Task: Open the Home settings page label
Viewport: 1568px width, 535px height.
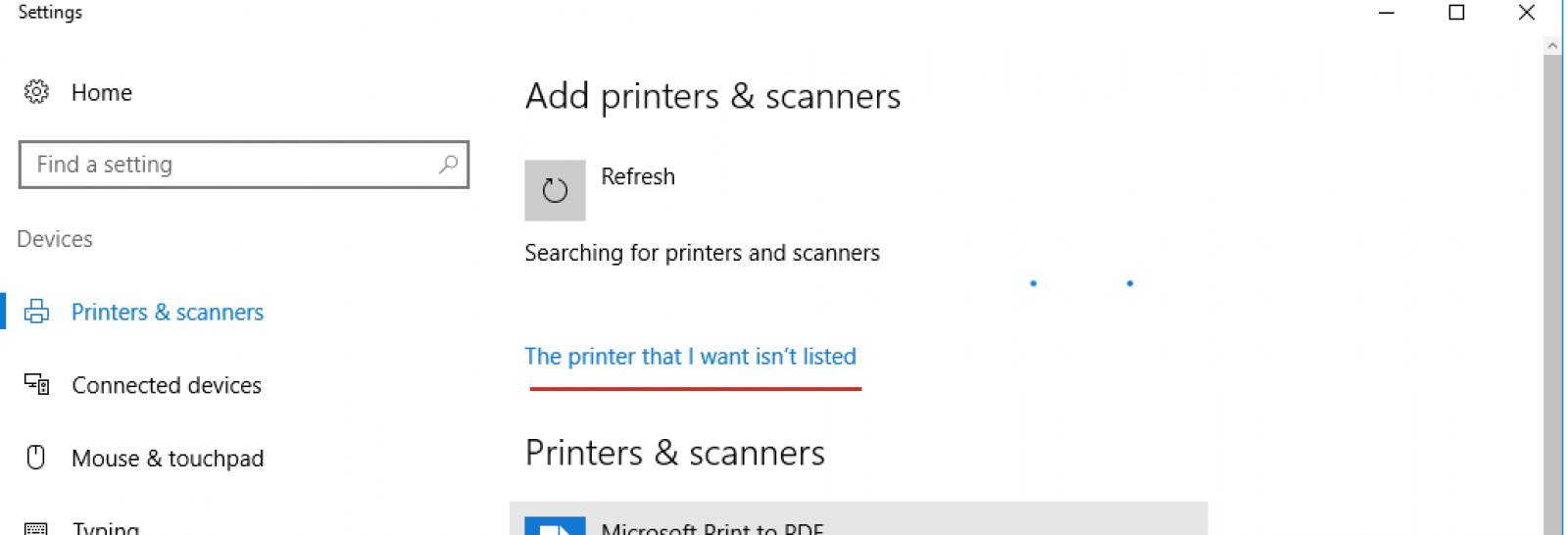Action: (101, 93)
